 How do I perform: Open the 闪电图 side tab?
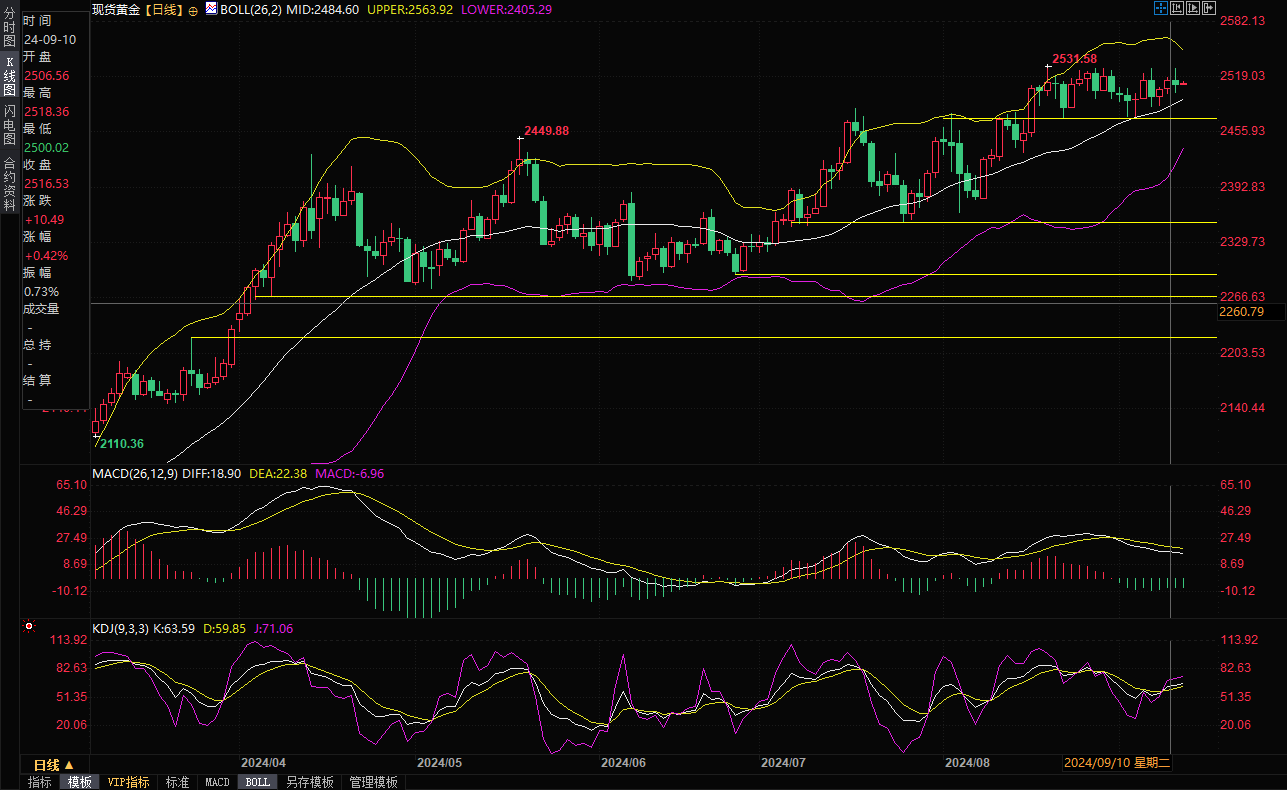click(10, 124)
